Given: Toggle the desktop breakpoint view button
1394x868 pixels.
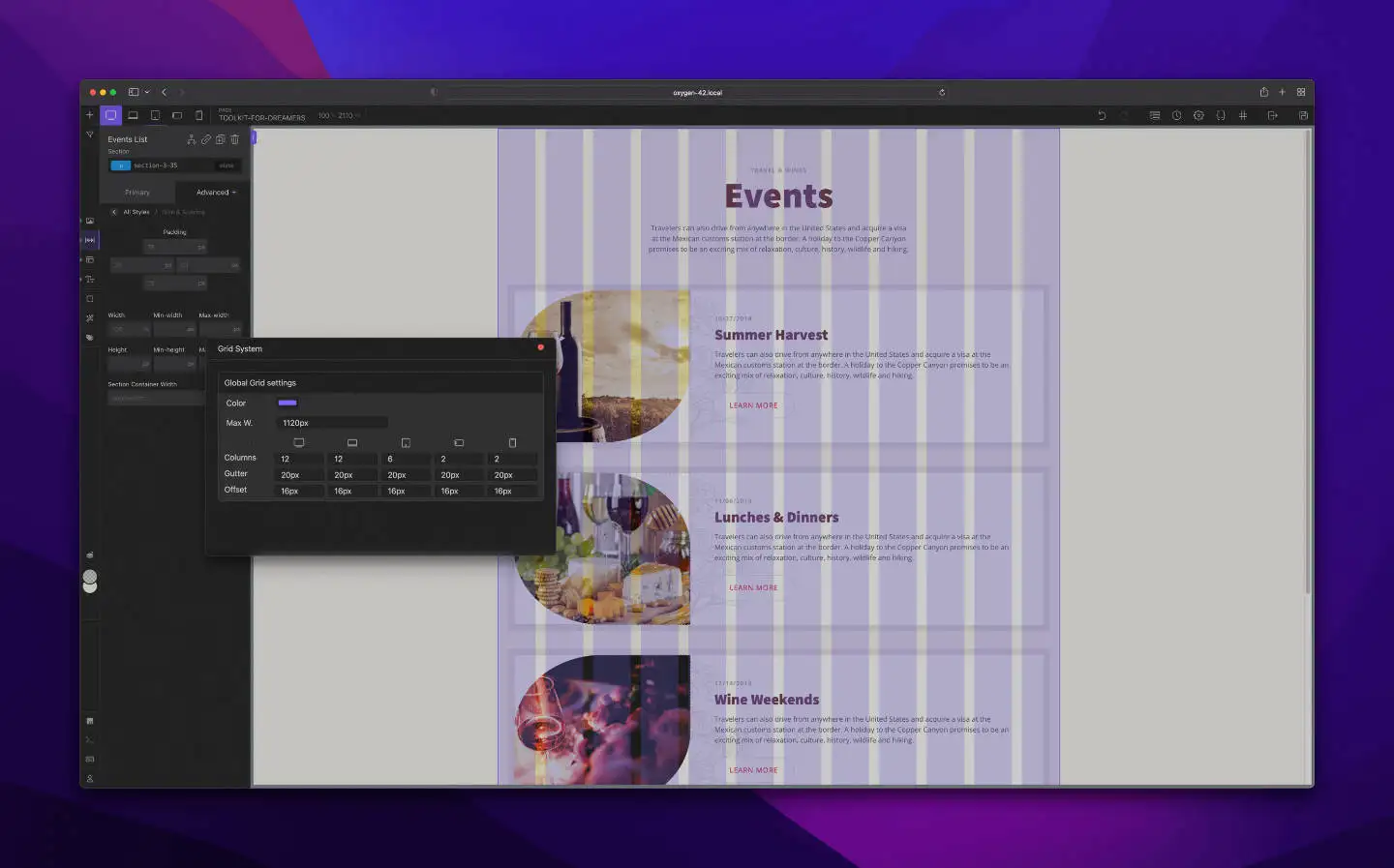Looking at the screenshot, I should (x=111, y=115).
